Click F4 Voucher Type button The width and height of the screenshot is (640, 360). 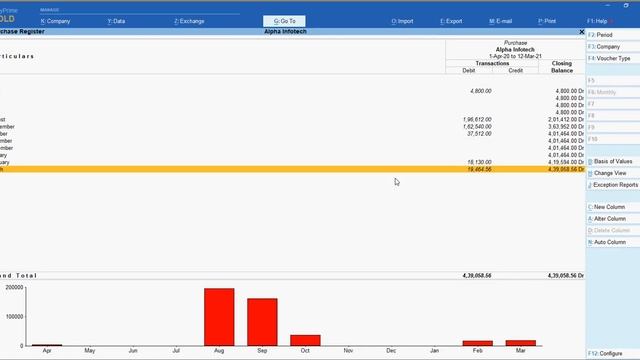tap(613, 59)
